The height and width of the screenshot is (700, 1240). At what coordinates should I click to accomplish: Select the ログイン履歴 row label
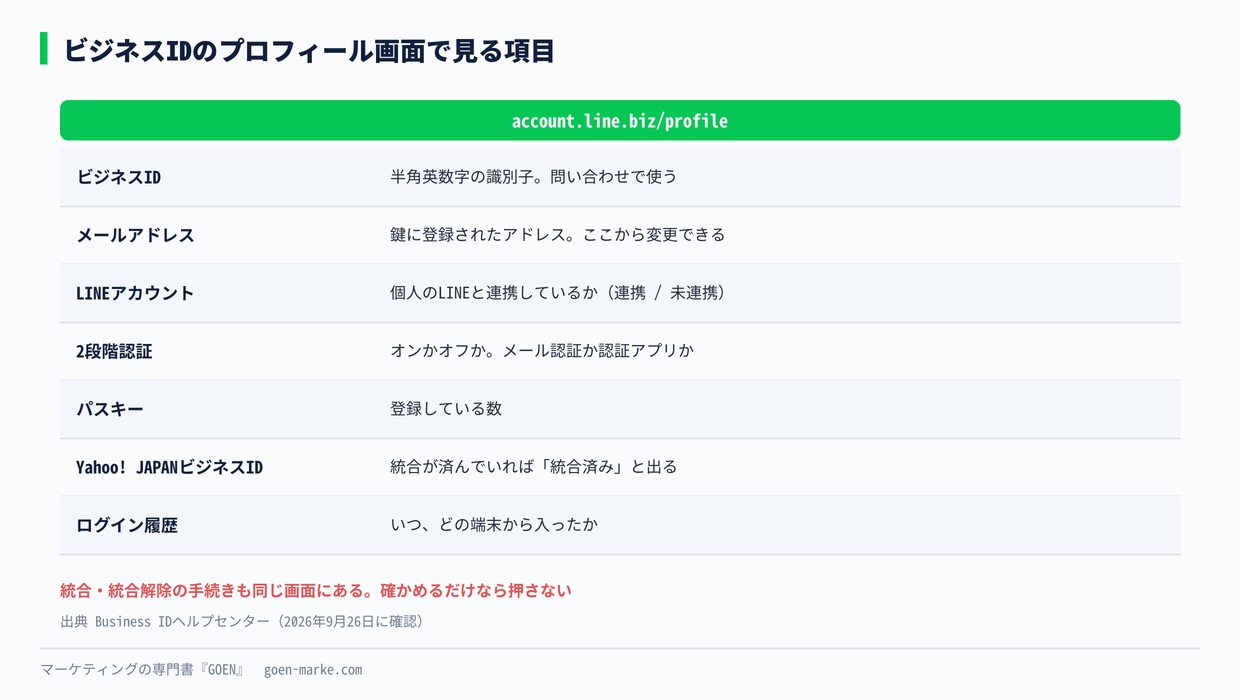click(127, 525)
